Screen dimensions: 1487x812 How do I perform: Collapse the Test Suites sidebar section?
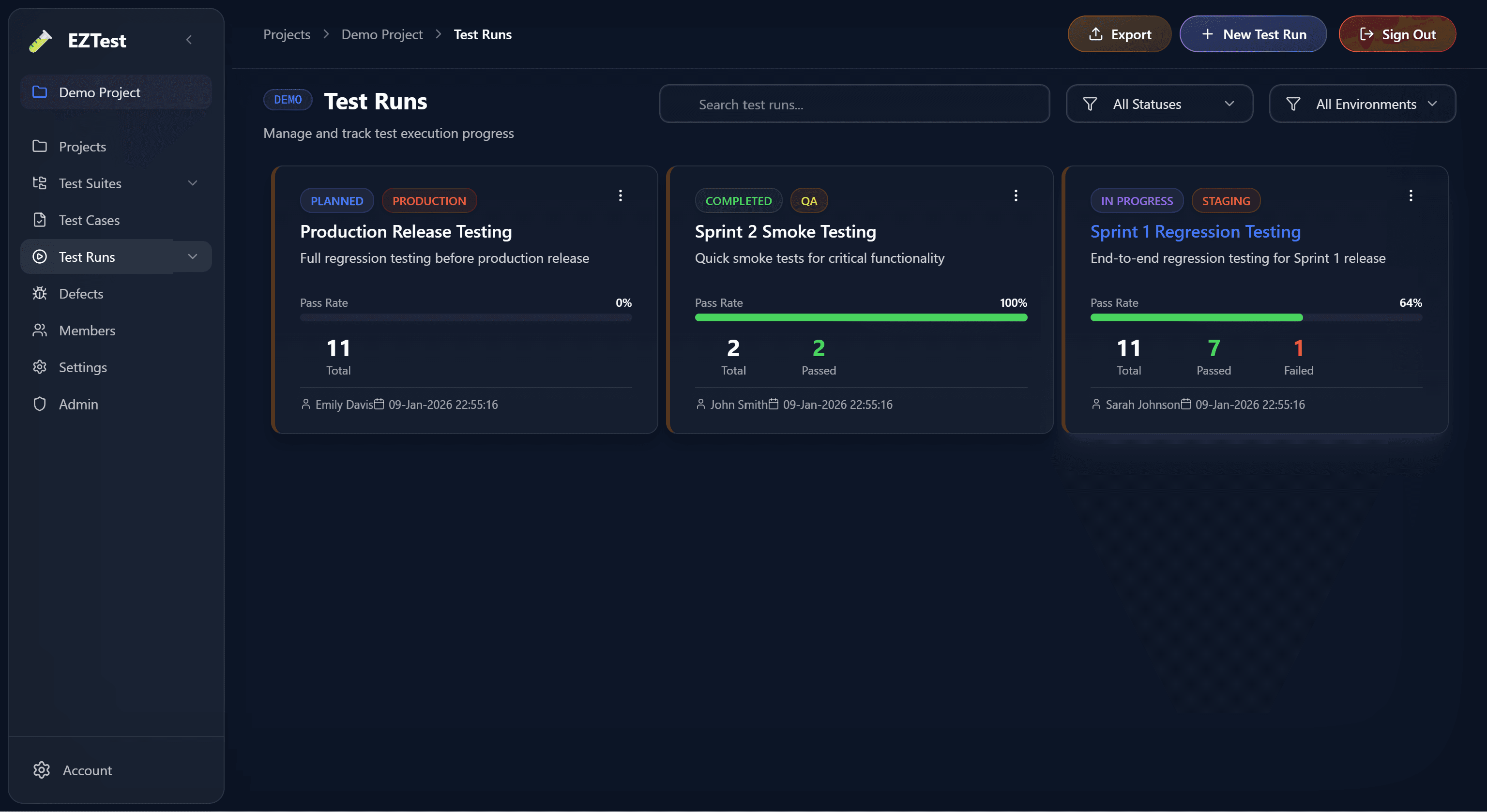193,183
